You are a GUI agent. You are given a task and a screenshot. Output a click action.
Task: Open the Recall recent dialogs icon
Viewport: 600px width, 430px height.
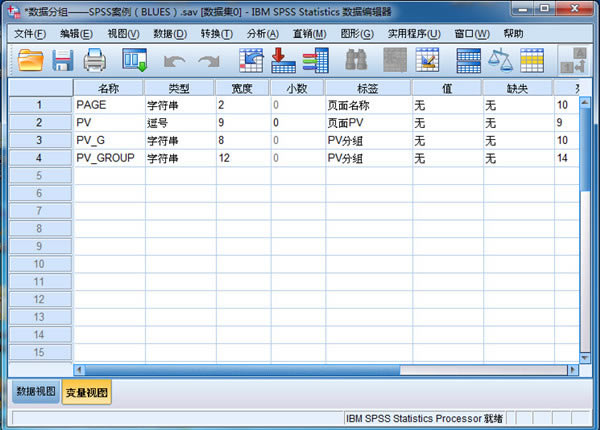click(x=135, y=62)
